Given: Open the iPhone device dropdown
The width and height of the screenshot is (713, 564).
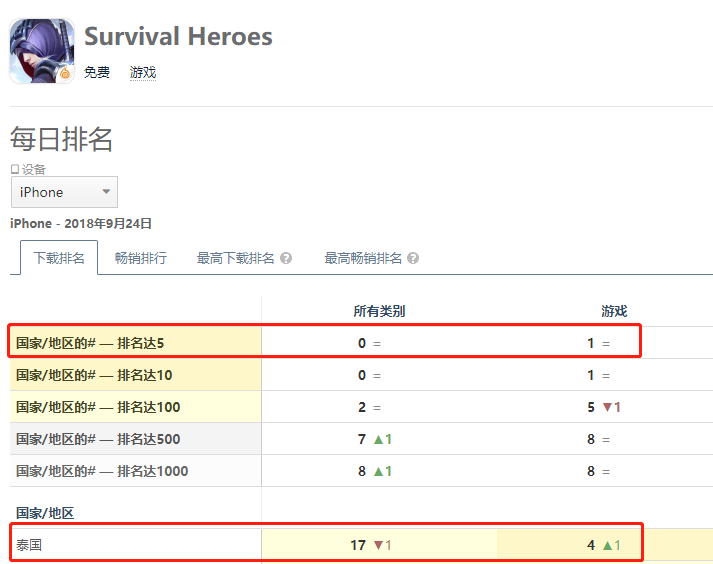Looking at the screenshot, I should 64,192.
